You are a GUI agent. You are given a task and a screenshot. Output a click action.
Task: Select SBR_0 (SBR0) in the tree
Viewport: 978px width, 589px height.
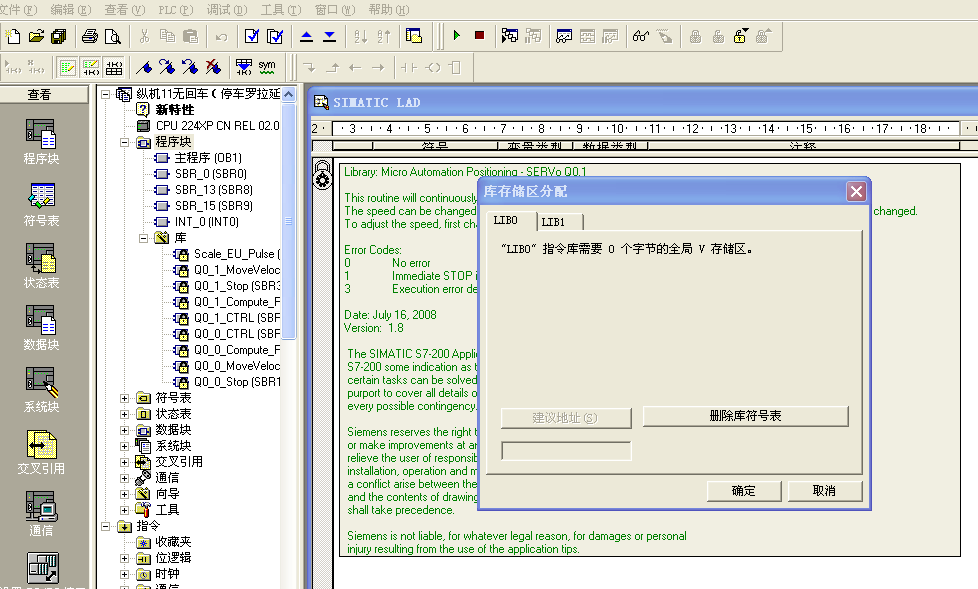[x=210, y=174]
